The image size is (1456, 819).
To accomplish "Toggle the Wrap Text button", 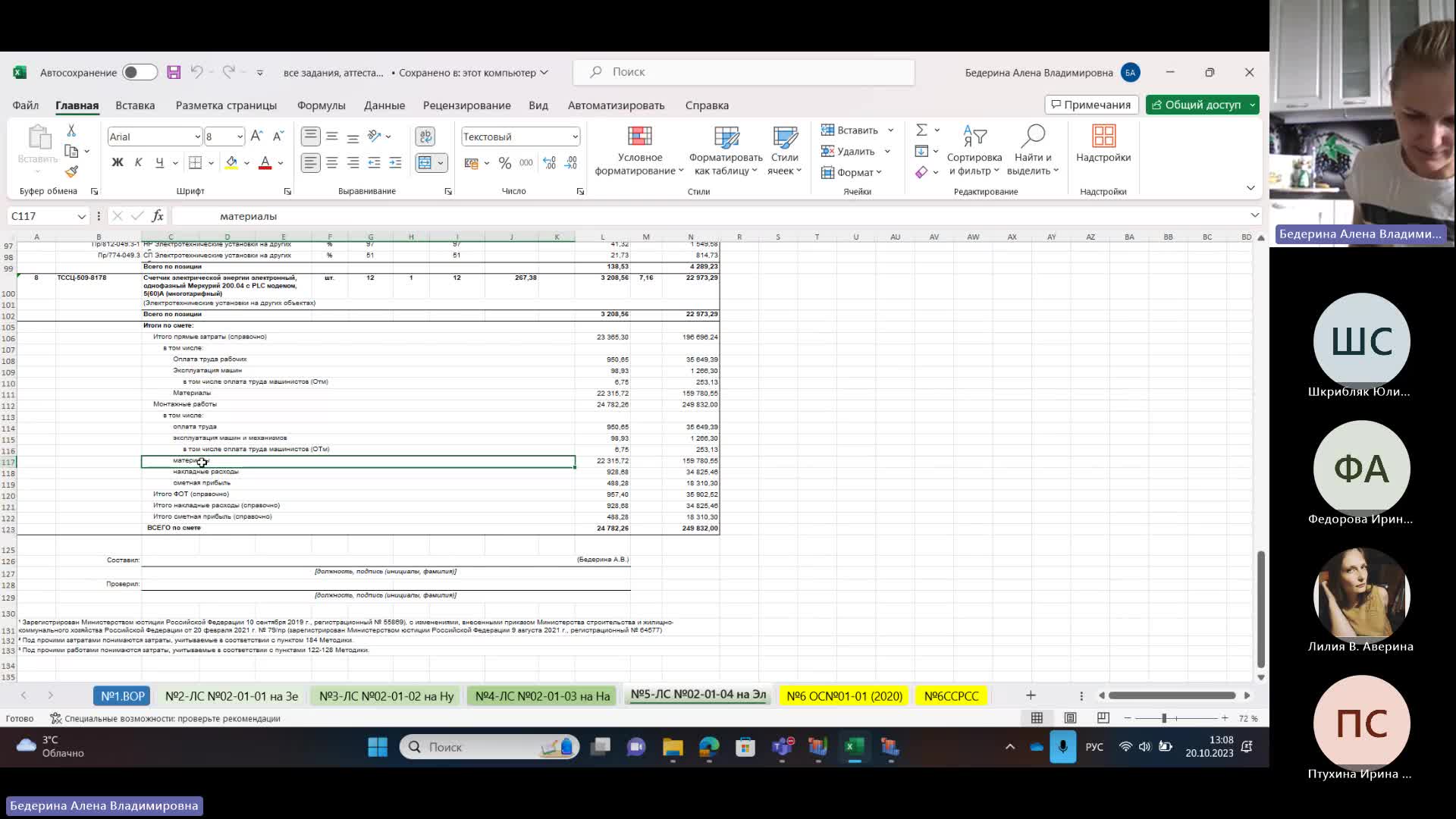I will (x=425, y=136).
